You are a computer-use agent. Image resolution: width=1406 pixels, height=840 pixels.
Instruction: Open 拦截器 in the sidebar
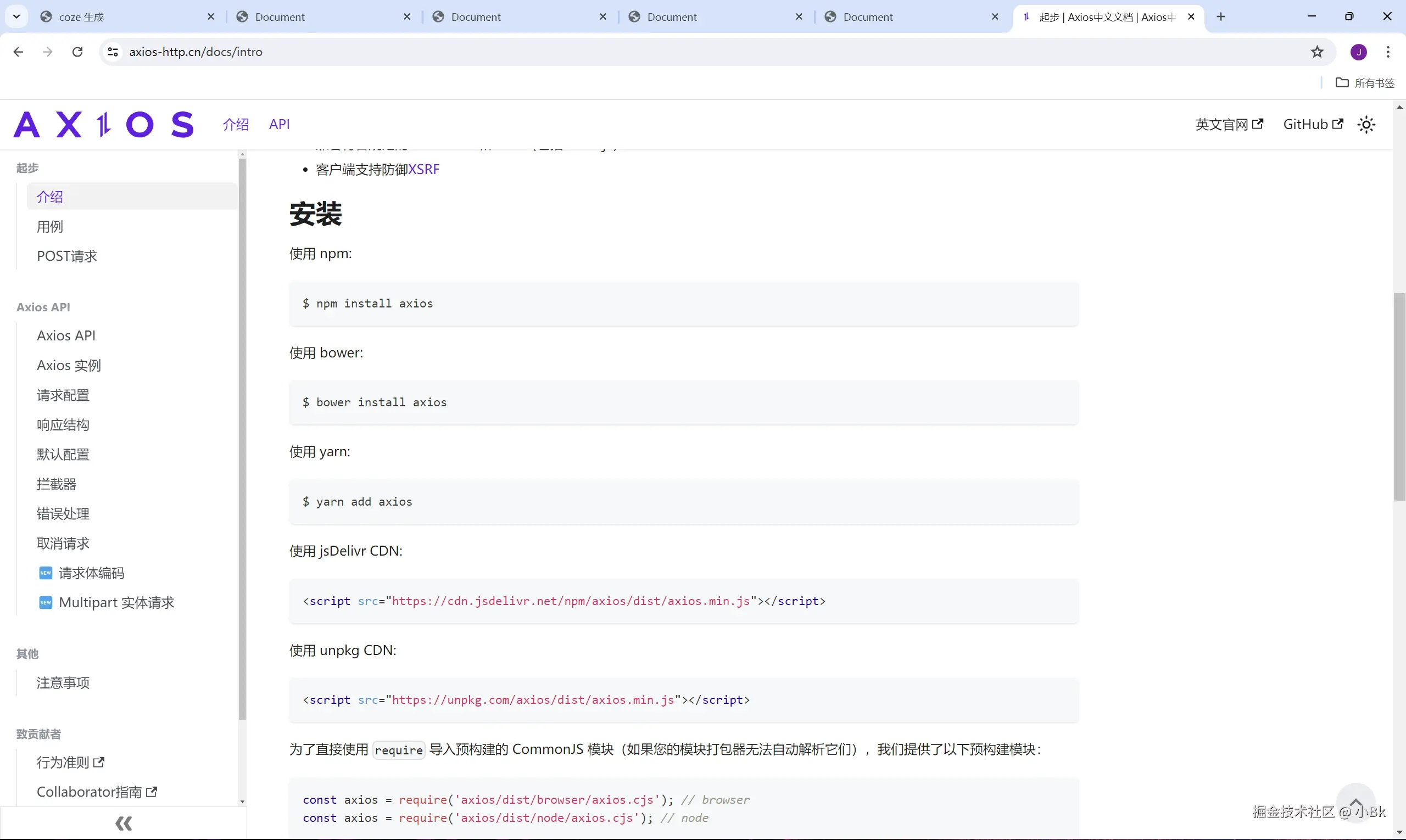[x=56, y=484]
